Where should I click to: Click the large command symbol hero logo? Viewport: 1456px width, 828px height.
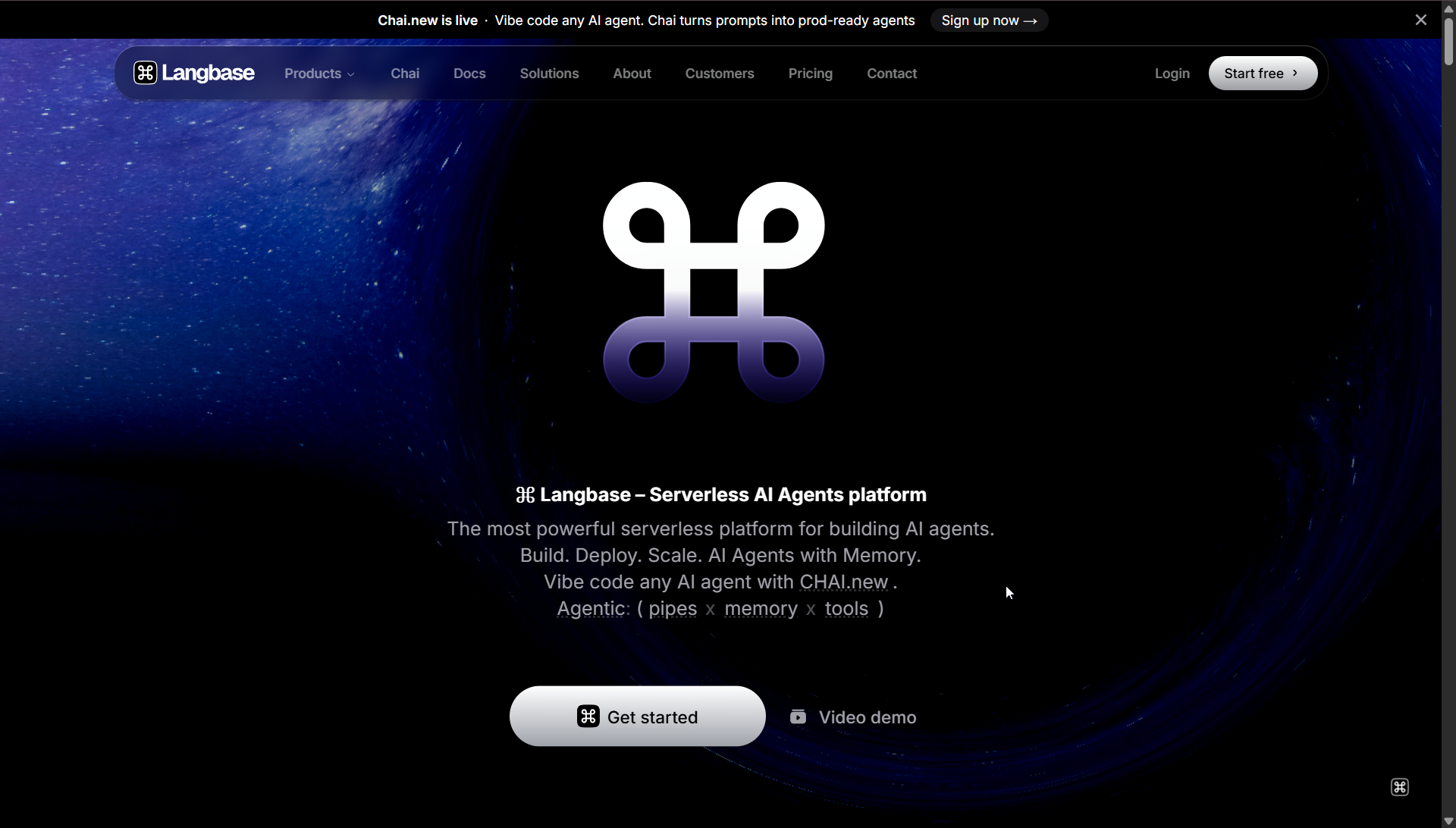click(714, 293)
